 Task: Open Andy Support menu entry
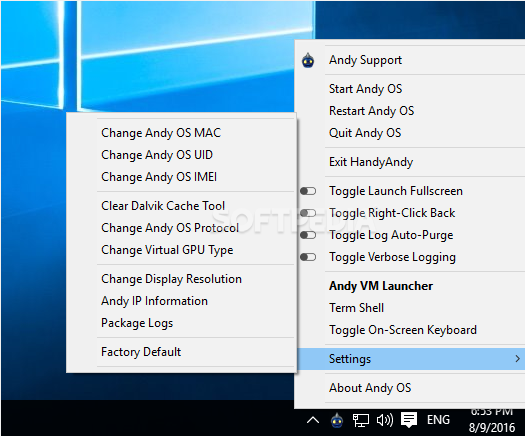click(x=365, y=60)
